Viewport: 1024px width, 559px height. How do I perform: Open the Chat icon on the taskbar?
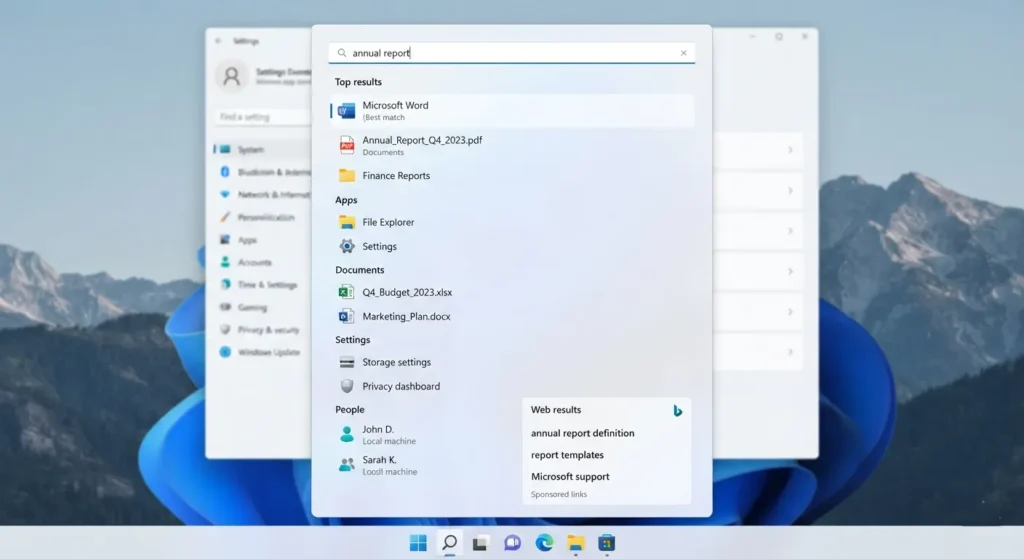(x=512, y=543)
